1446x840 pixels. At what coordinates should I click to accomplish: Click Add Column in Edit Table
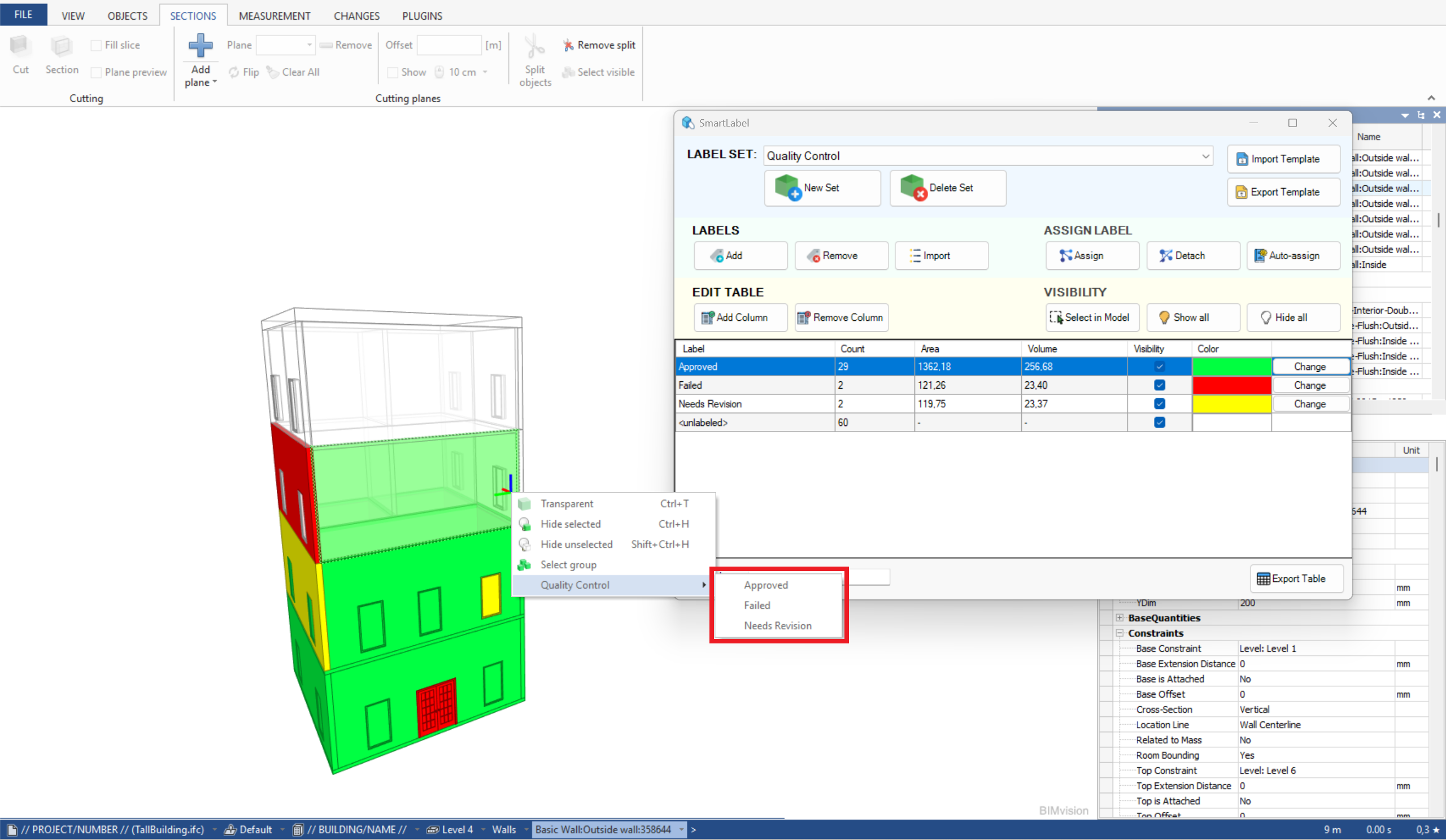click(740, 317)
